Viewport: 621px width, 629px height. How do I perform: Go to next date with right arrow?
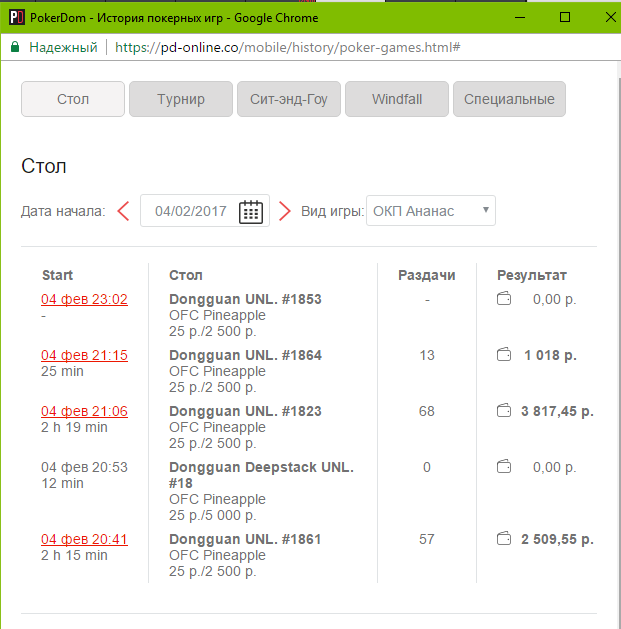(284, 211)
